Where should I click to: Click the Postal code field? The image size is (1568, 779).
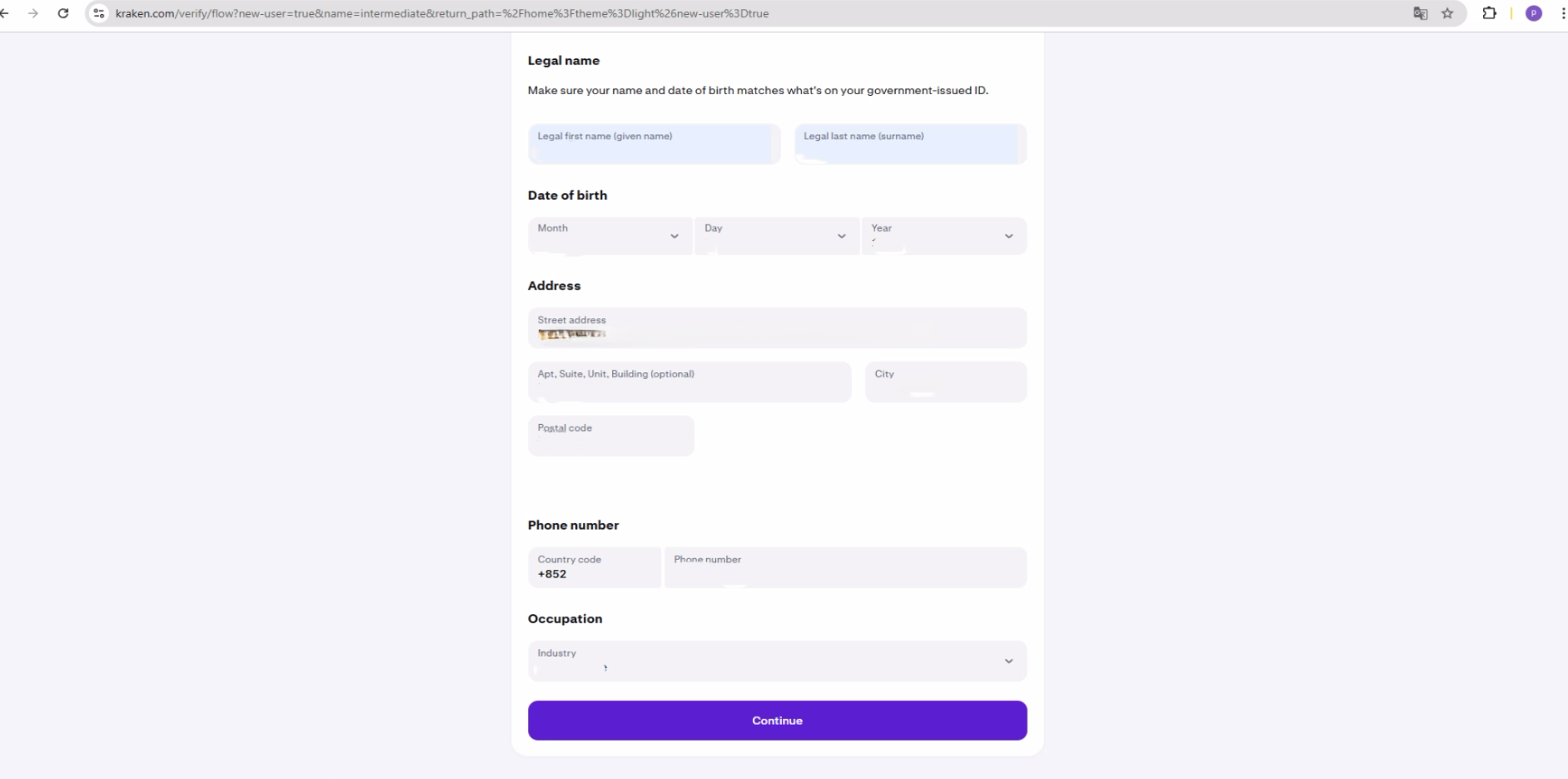(x=610, y=436)
